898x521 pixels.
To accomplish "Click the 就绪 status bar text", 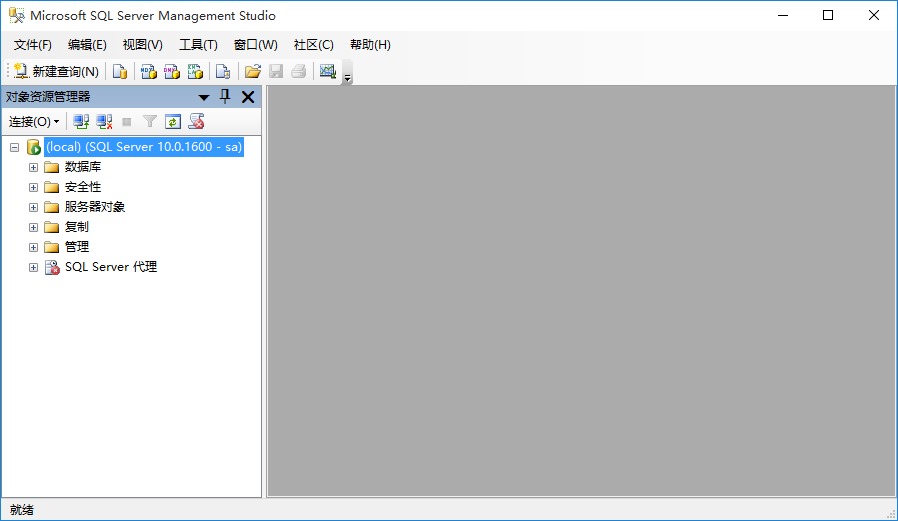I will [22, 510].
